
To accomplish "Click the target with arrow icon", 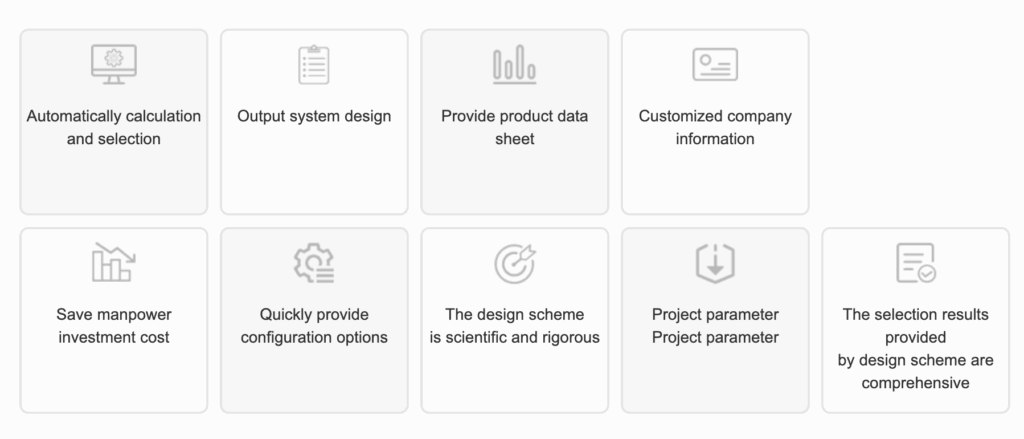I will tap(515, 263).
